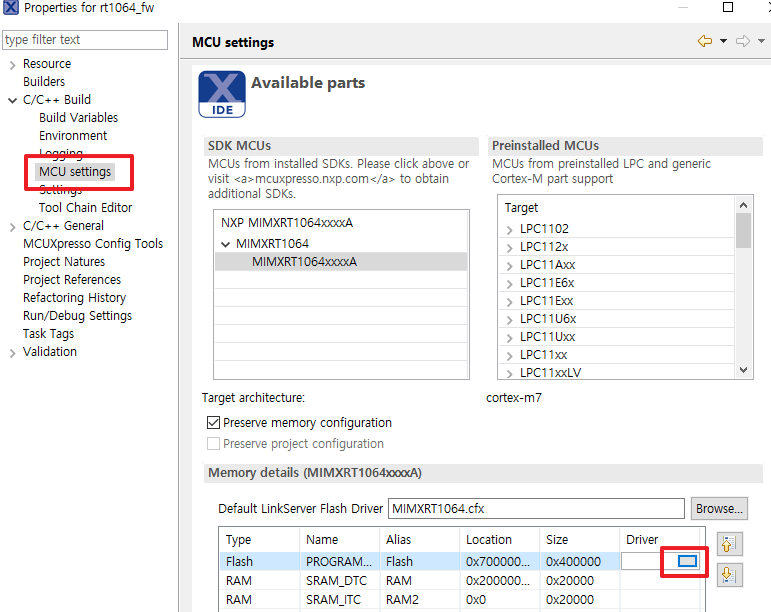Expand the LPC11U6x target node
Viewport: 771px width, 612px height.
click(509, 320)
